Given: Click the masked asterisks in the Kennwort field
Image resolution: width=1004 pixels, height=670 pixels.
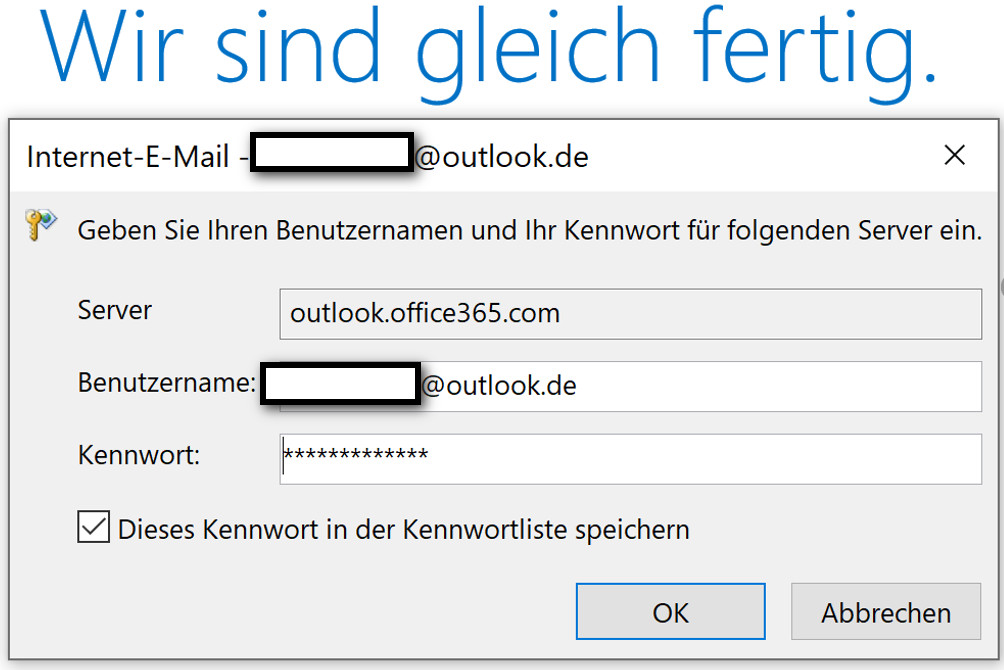Looking at the screenshot, I should pos(356,454).
